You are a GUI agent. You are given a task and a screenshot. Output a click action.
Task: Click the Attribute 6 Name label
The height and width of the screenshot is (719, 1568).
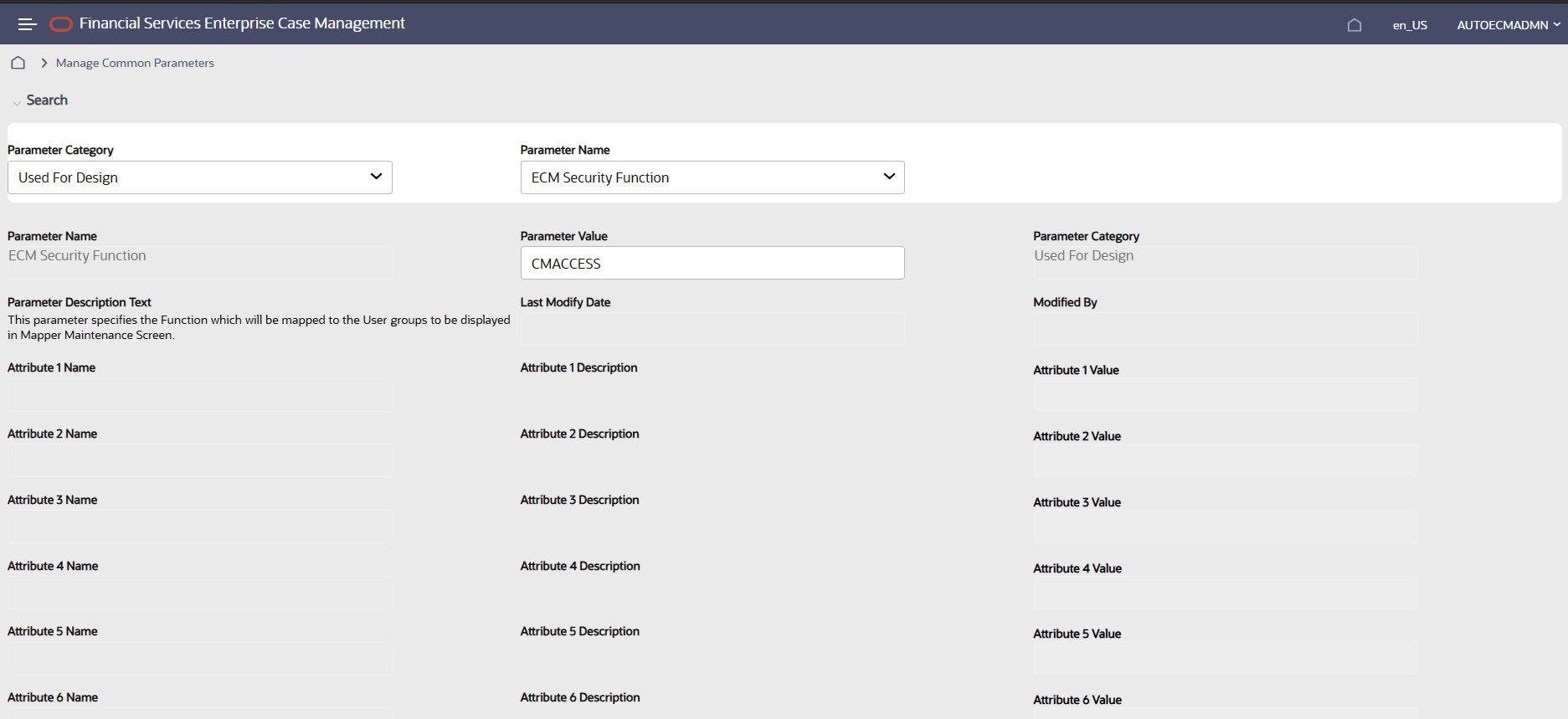53,697
